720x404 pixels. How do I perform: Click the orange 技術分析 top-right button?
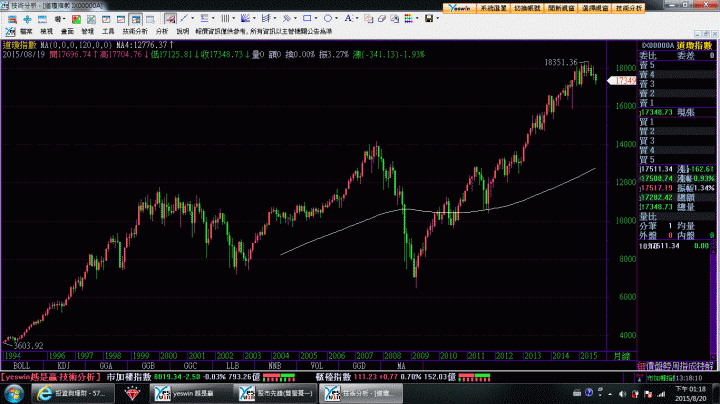coord(629,8)
